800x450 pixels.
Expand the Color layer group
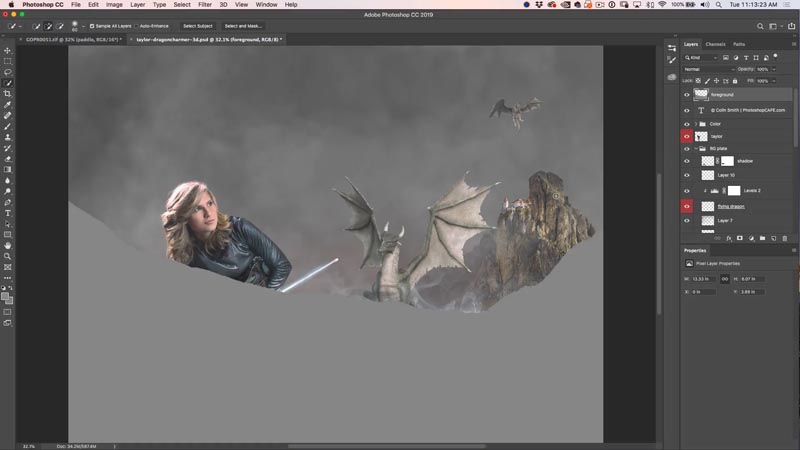[695, 124]
